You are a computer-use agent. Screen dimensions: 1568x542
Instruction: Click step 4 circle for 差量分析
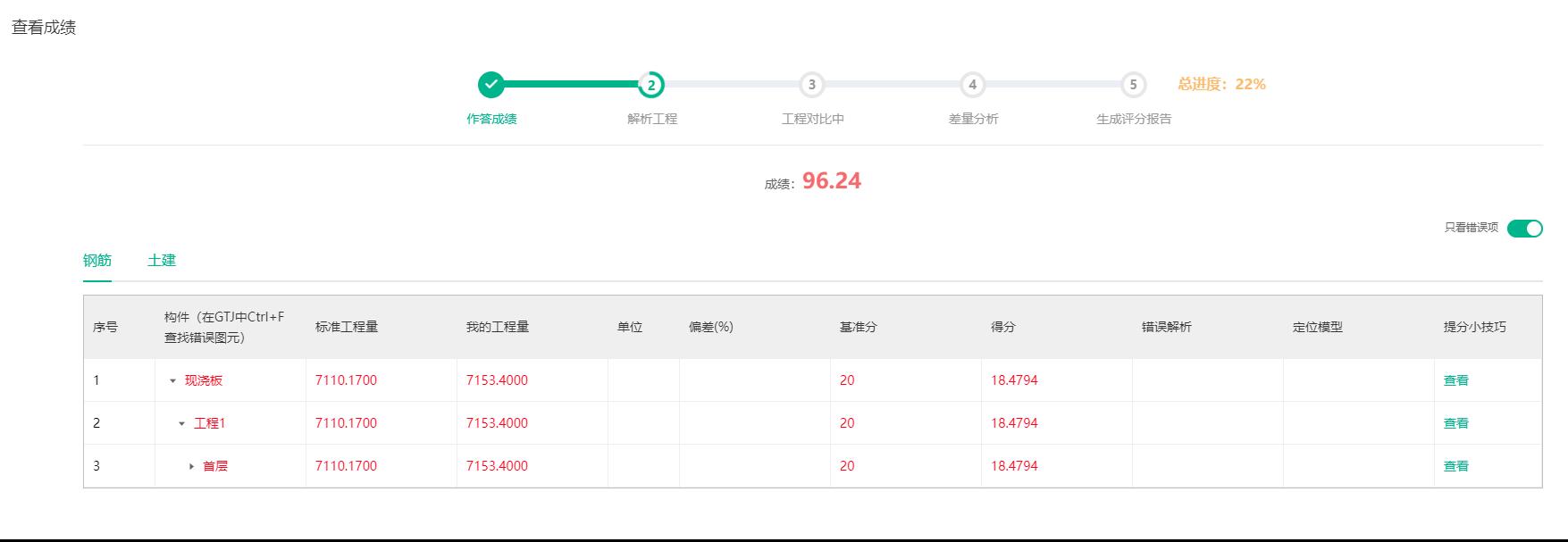coord(972,85)
